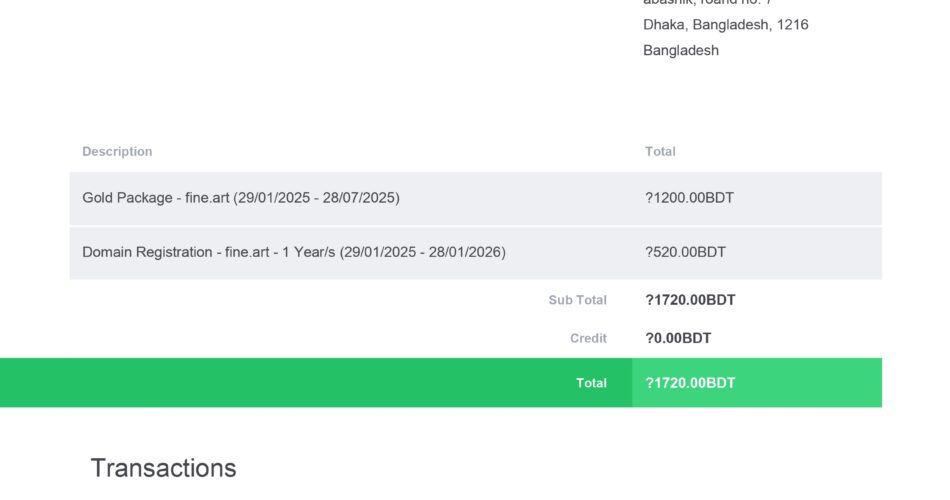Click the ?1200.00BDT amount
This screenshot has width=950, height=500.
point(689,198)
